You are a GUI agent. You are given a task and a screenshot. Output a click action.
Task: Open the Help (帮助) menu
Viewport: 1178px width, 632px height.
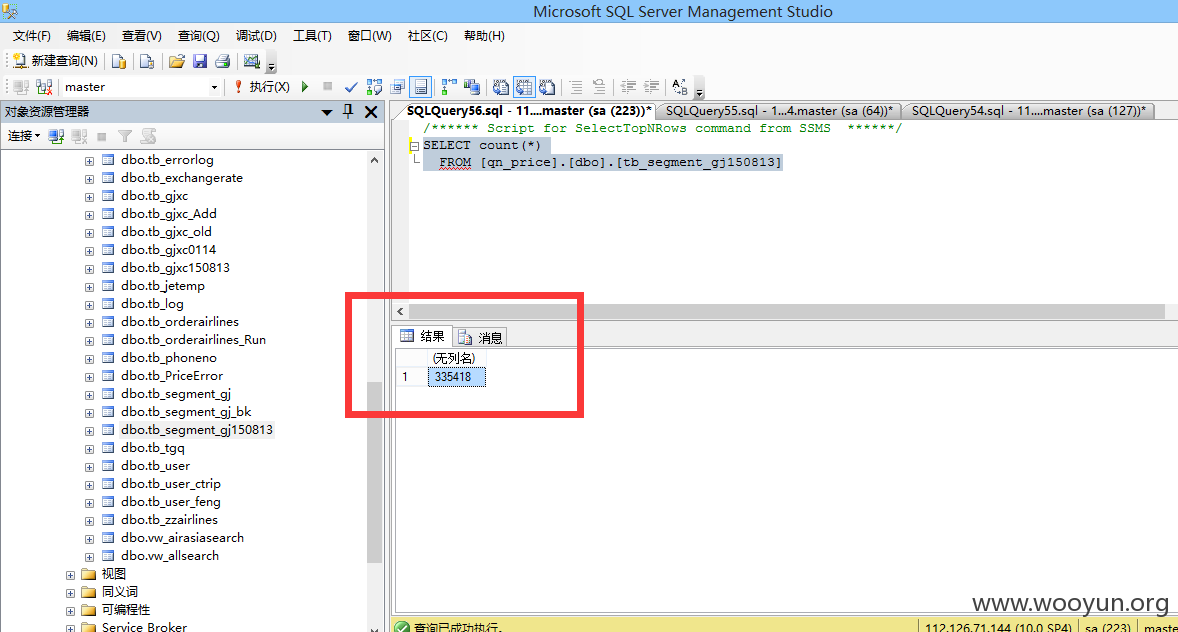pyautogui.click(x=484, y=36)
